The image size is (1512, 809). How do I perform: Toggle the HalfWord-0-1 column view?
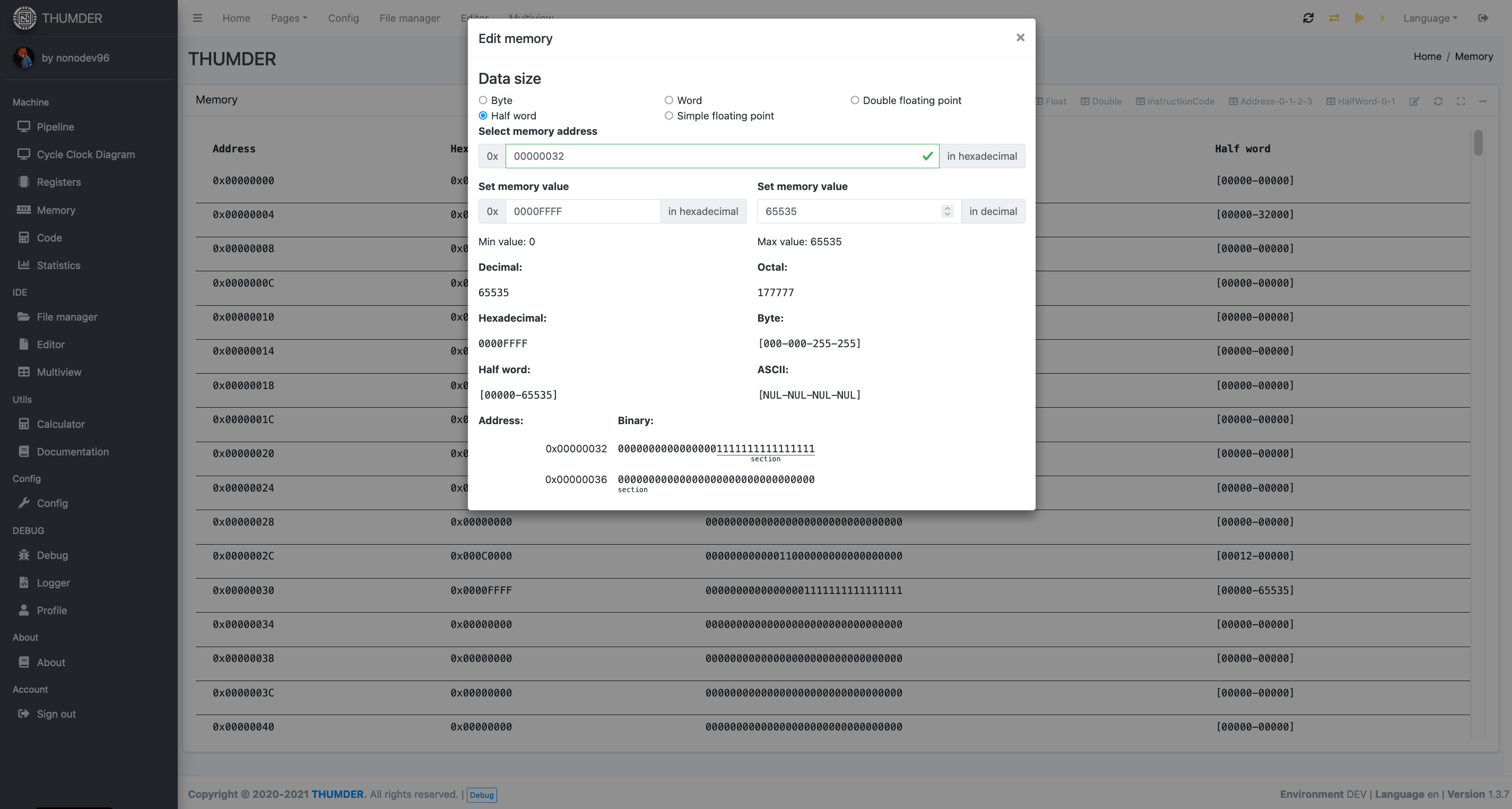pyautogui.click(x=1361, y=101)
